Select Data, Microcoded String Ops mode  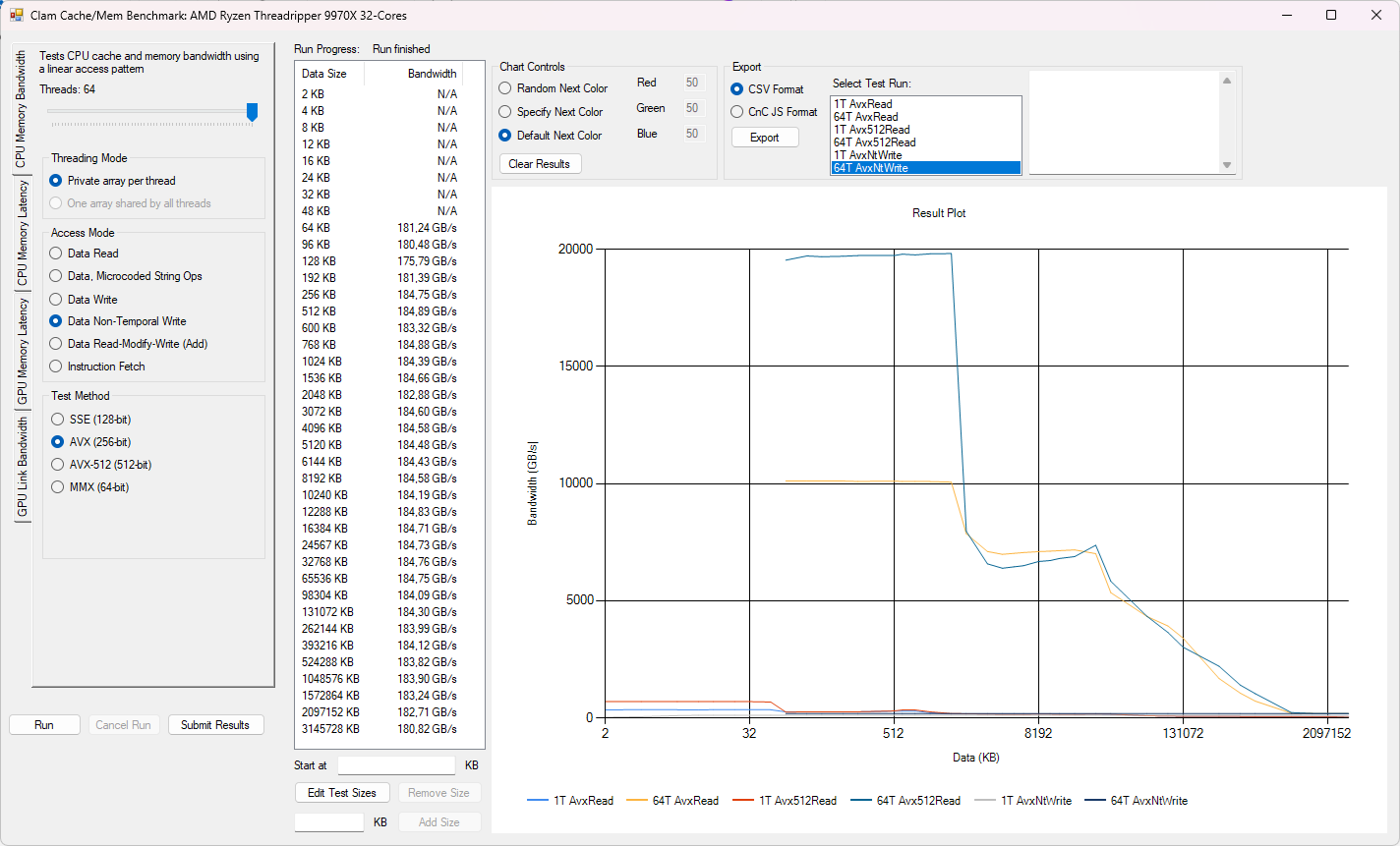tap(126, 276)
